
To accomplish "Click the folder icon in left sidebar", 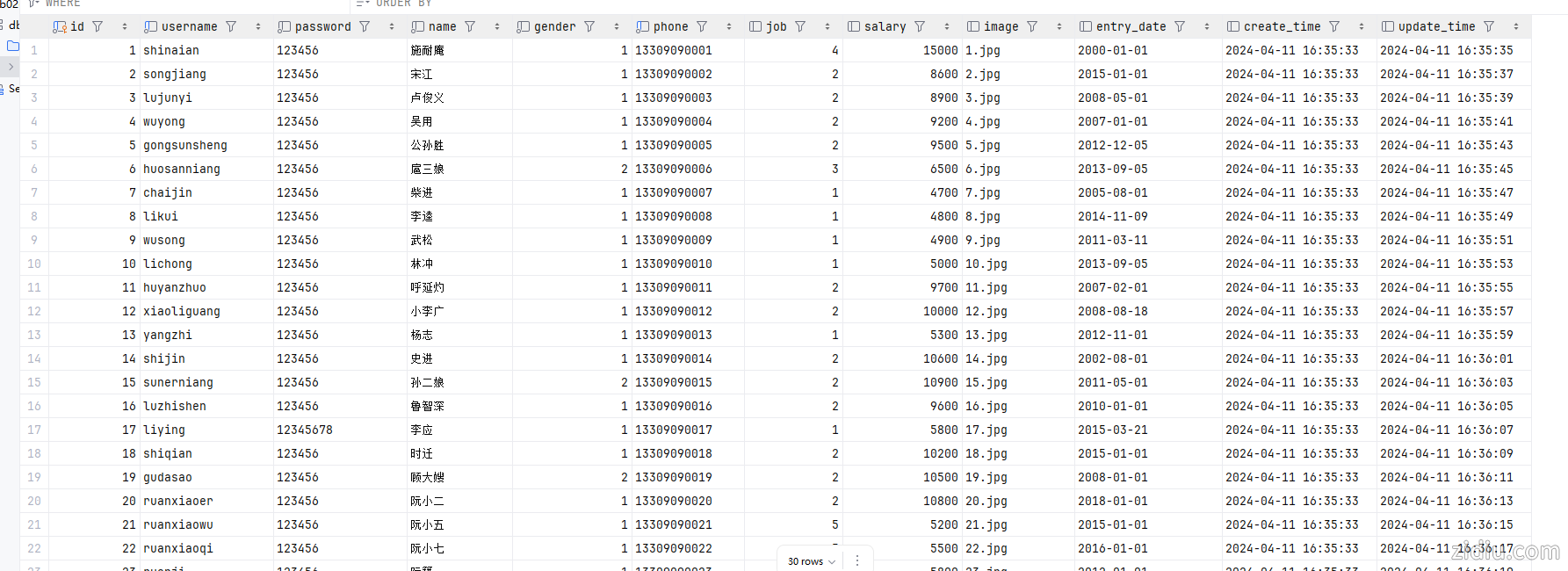I will pyautogui.click(x=13, y=46).
